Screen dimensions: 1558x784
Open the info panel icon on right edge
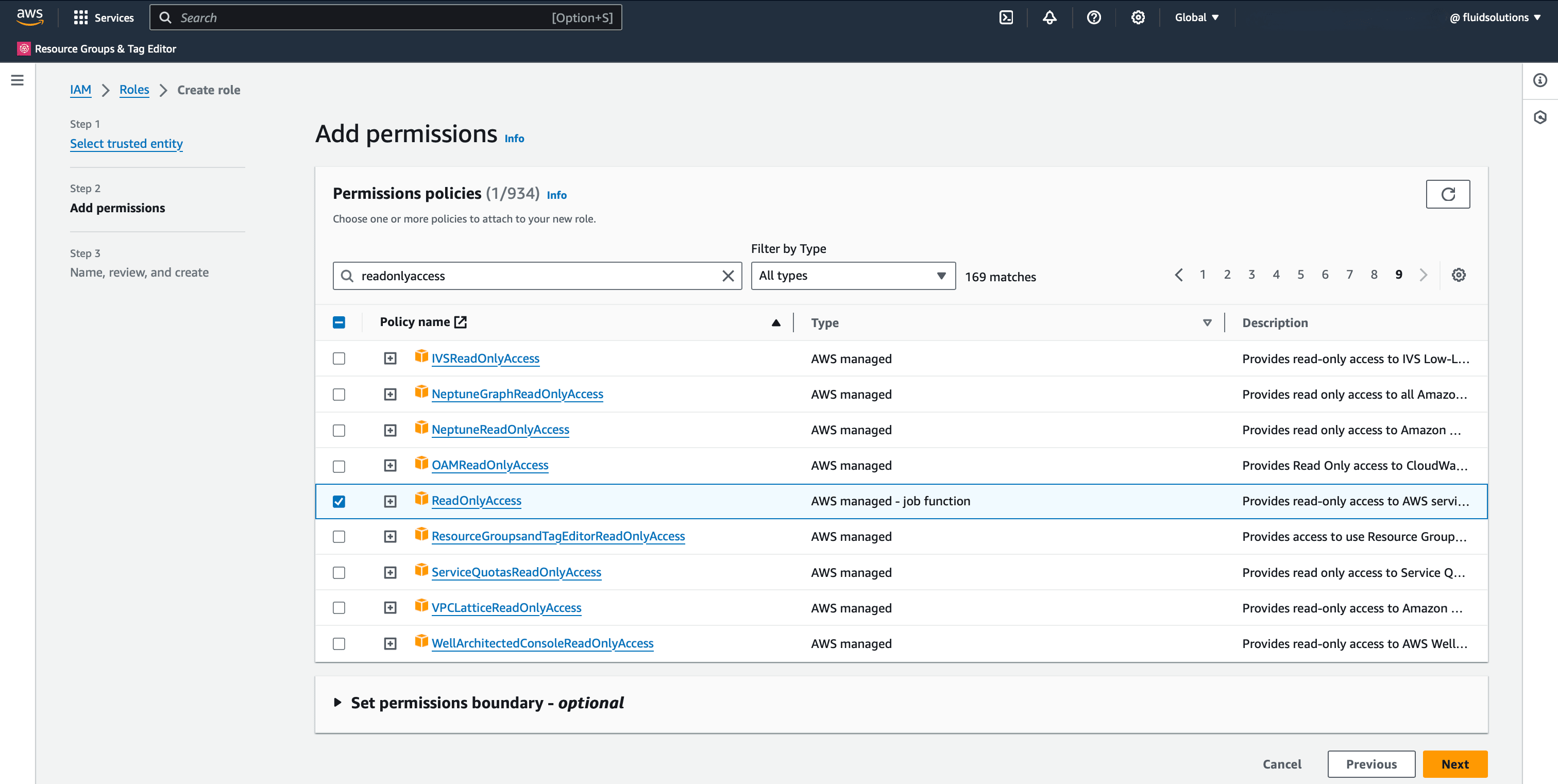point(1540,80)
